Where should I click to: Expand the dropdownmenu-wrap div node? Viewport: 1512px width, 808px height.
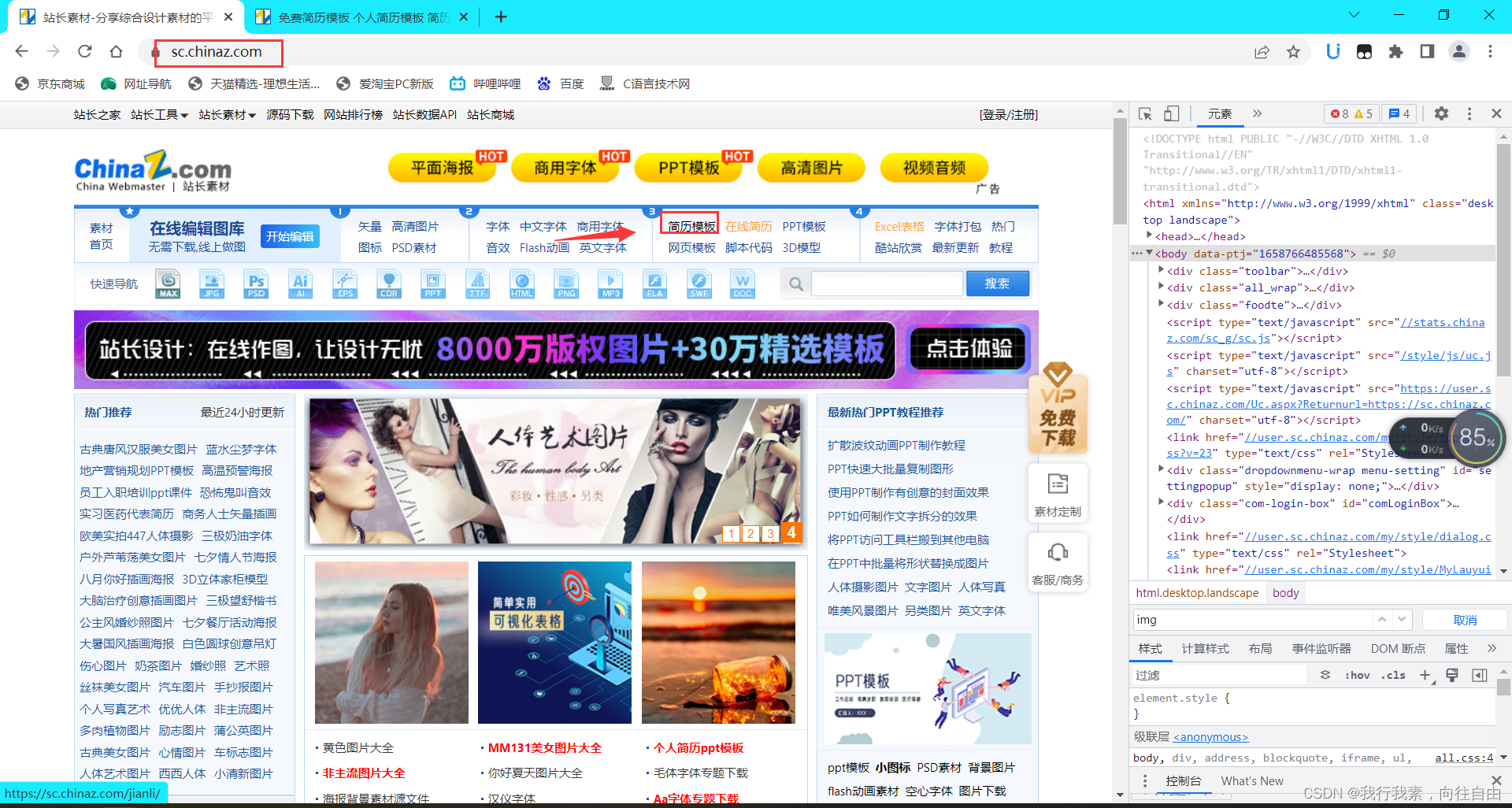(x=1162, y=469)
